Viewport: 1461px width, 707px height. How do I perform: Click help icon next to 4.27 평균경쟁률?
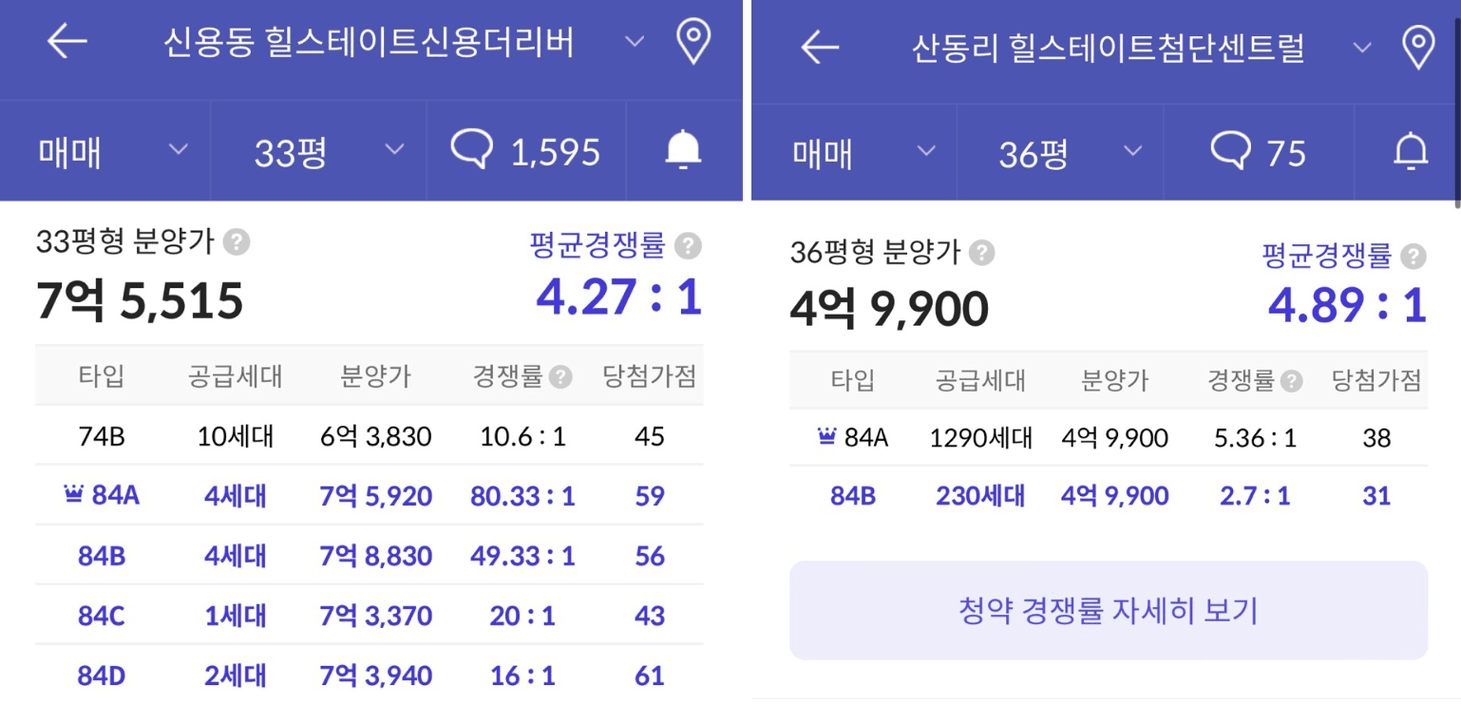pyautogui.click(x=688, y=246)
